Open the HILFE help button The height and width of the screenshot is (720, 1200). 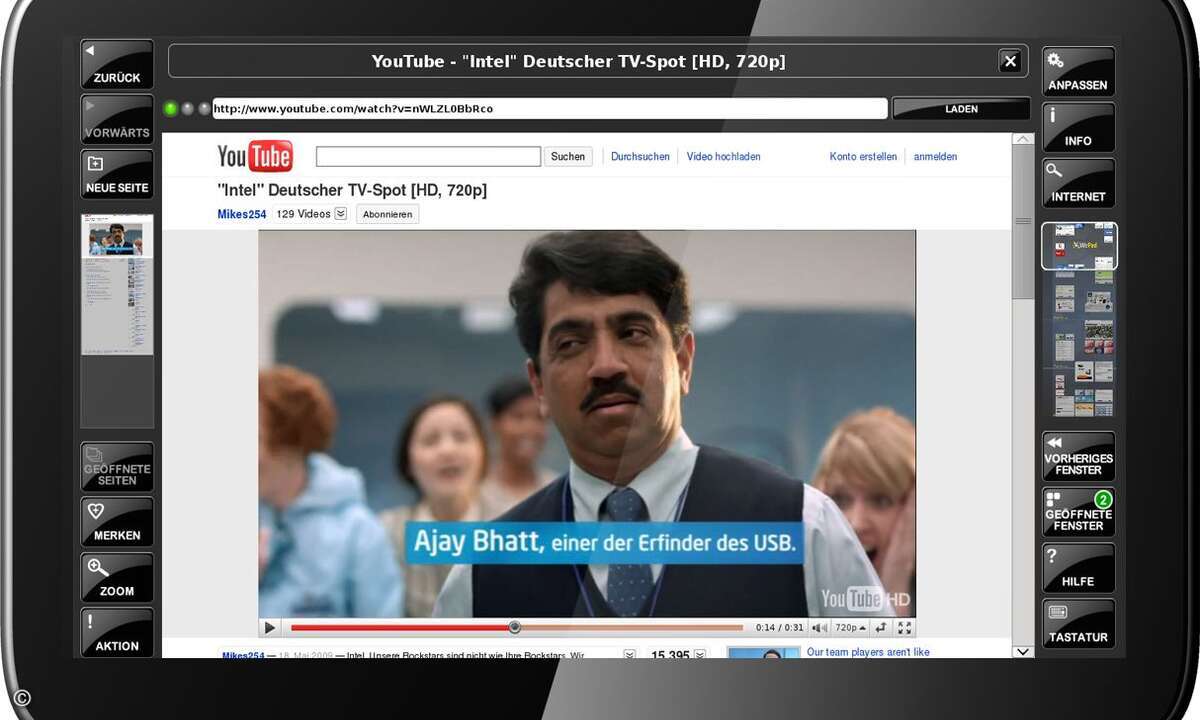point(1078,568)
